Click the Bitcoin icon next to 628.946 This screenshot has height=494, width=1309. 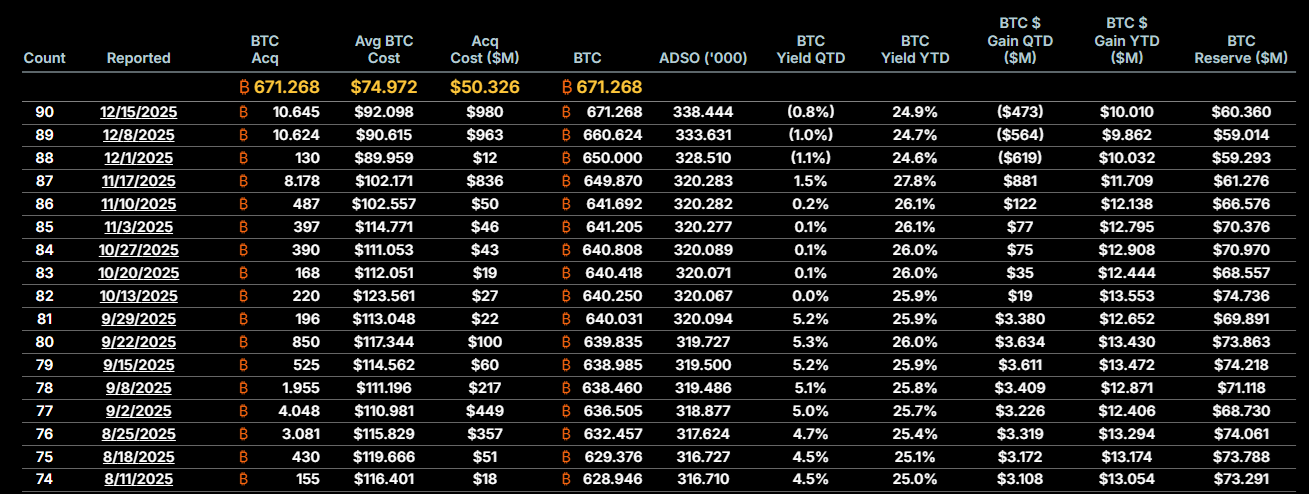click(566, 480)
